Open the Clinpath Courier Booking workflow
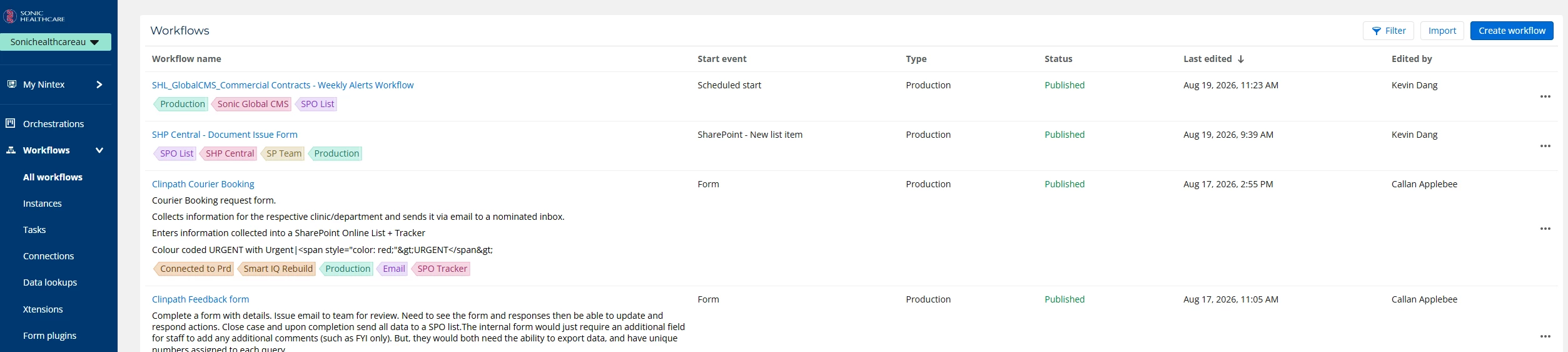 point(203,184)
